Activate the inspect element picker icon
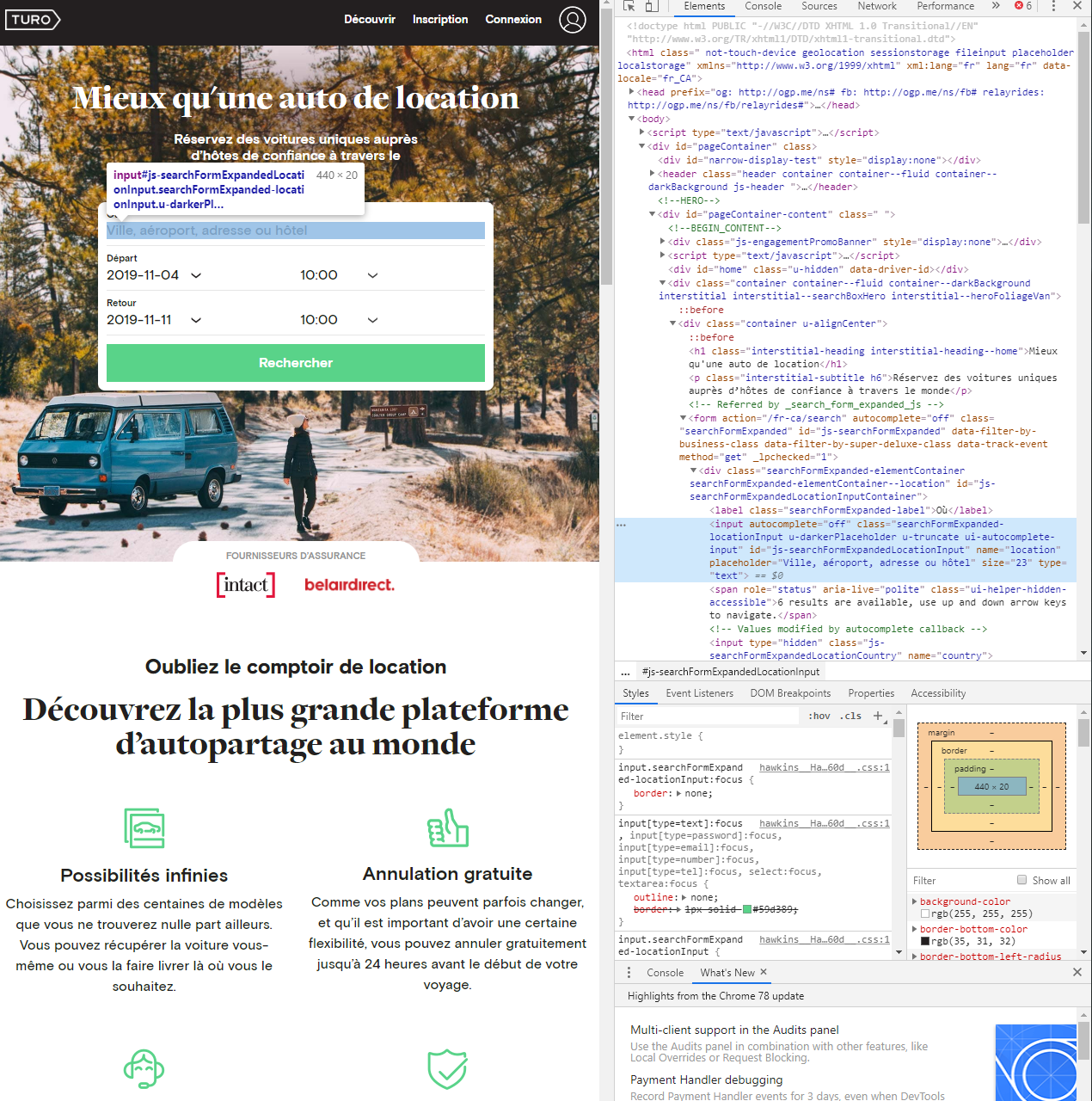 click(629, 6)
